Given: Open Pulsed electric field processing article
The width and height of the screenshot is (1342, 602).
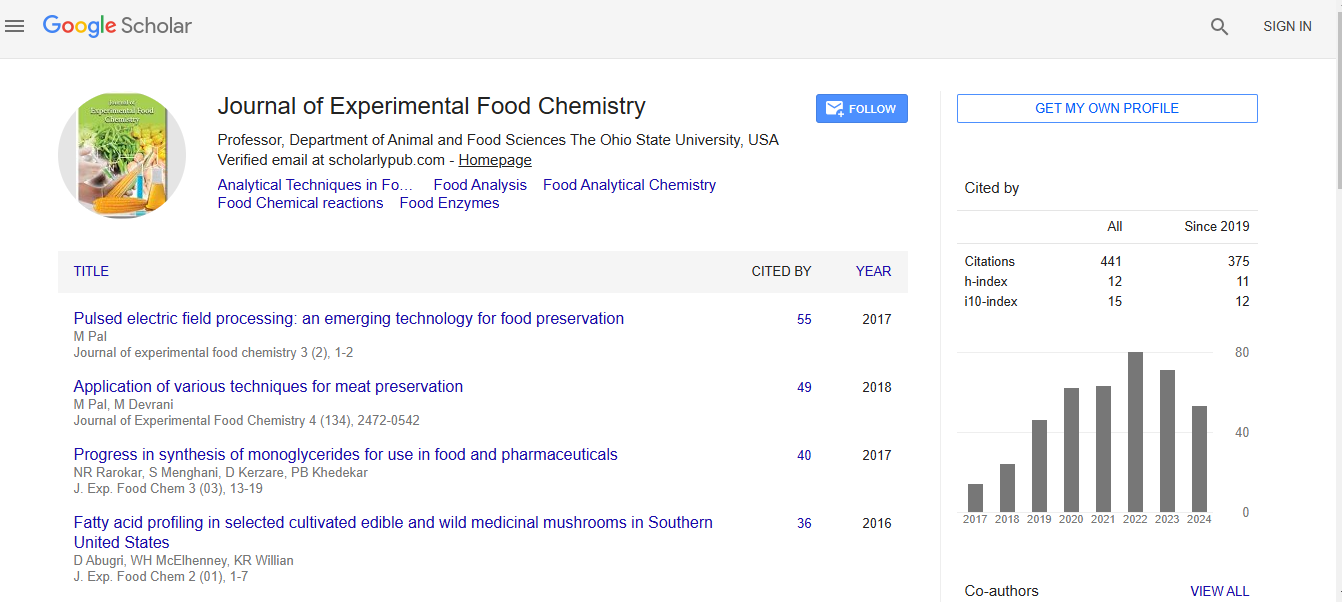Looking at the screenshot, I should click(348, 319).
